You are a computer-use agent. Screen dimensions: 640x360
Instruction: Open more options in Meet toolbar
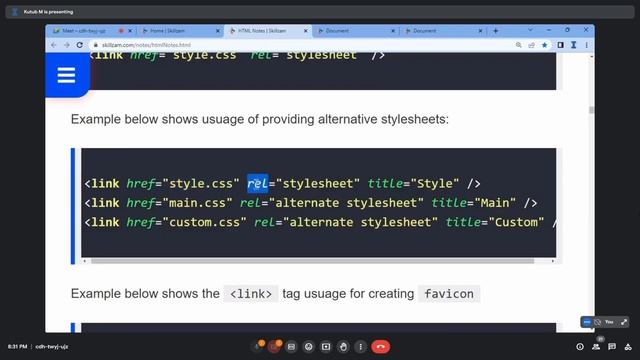[x=360, y=347]
